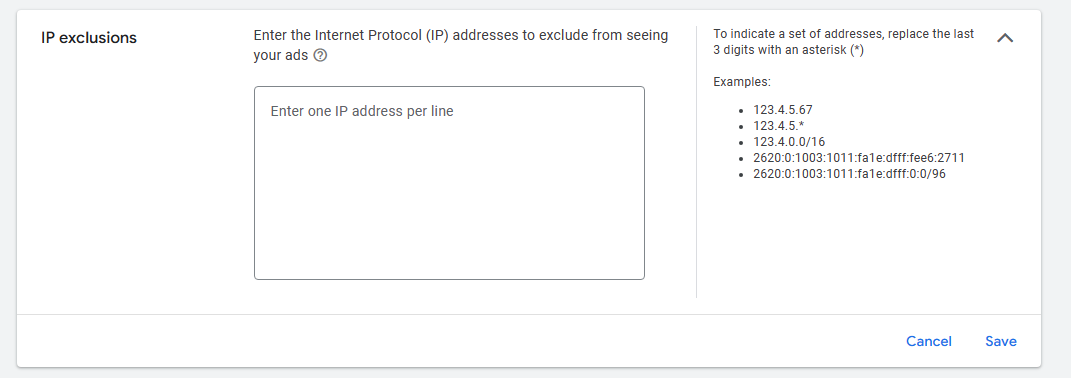1071x378 pixels.
Task: Click the asterisk instruction hint text
Action: pos(844,42)
